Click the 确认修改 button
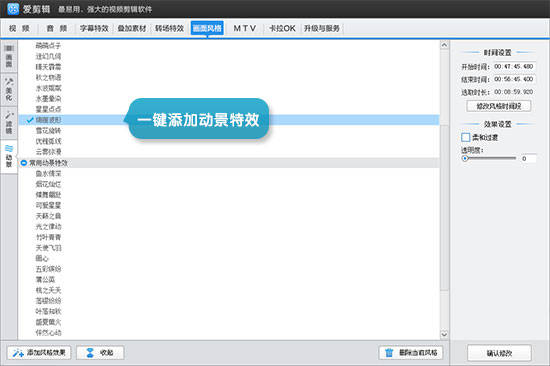 pos(499,353)
